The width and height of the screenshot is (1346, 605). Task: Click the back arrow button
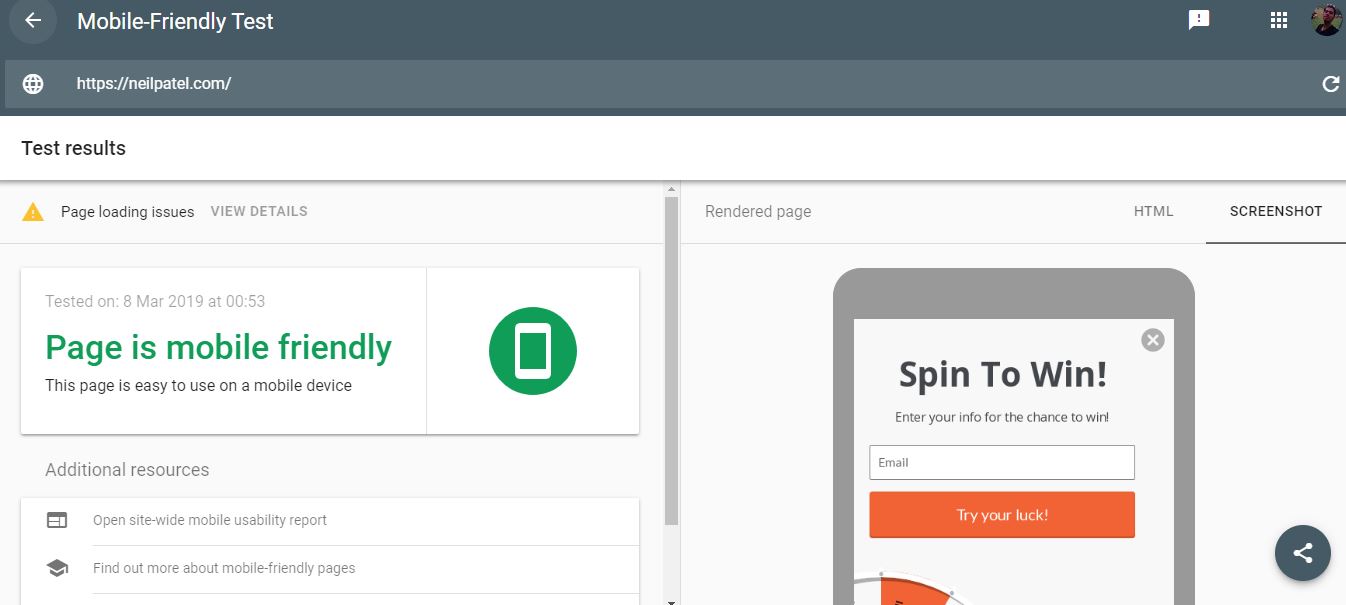coord(33,21)
